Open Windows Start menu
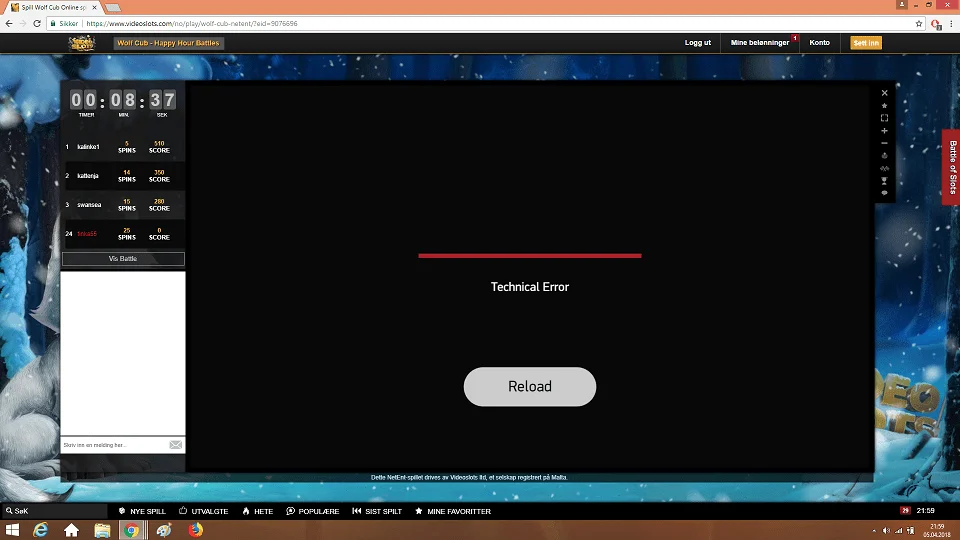This screenshot has width=960, height=540. pyautogui.click(x=12, y=530)
